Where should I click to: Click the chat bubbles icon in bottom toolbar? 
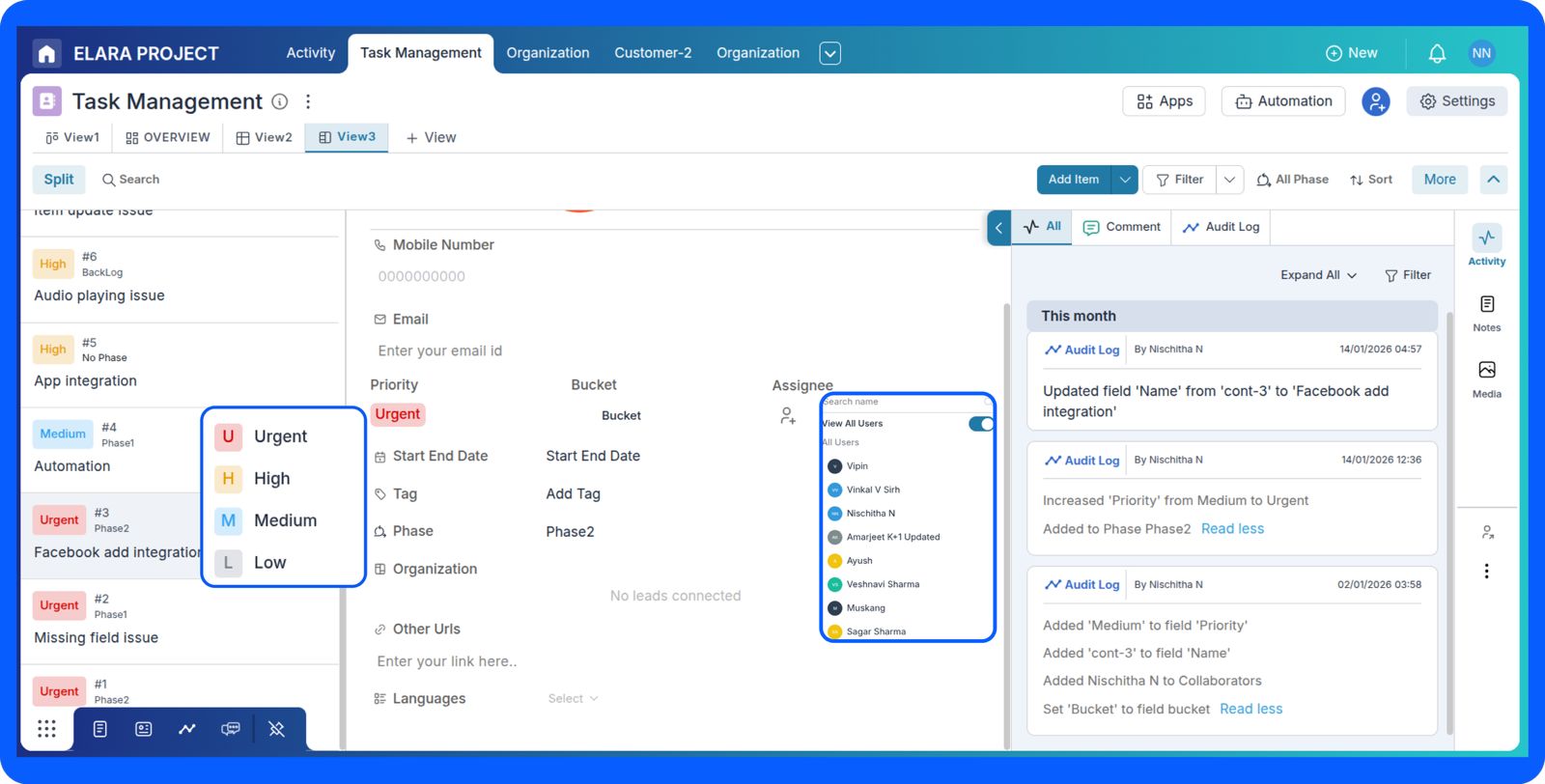pos(231,729)
